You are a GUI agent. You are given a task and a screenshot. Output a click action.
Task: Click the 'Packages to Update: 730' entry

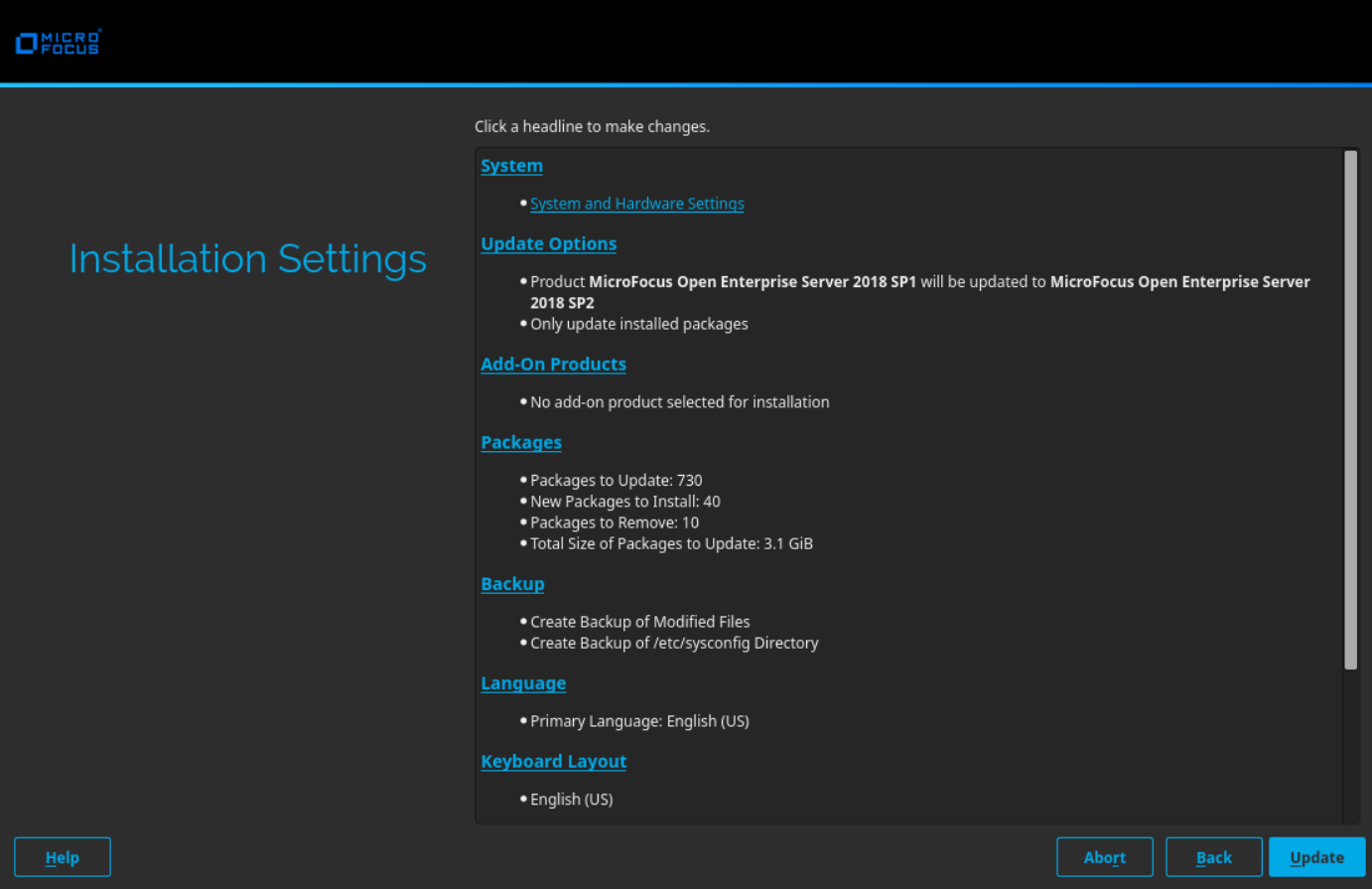(616, 481)
